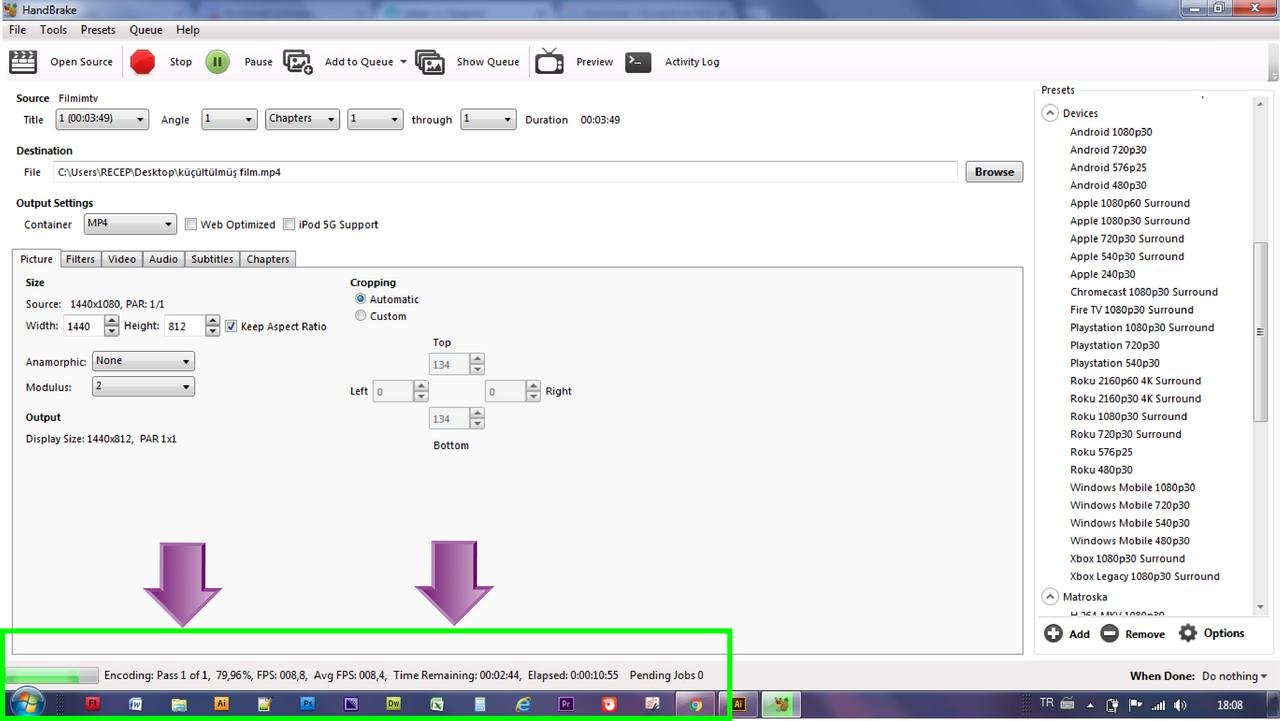Switch to the Filters tab
The width and height of the screenshot is (1280, 721).
pyautogui.click(x=80, y=259)
